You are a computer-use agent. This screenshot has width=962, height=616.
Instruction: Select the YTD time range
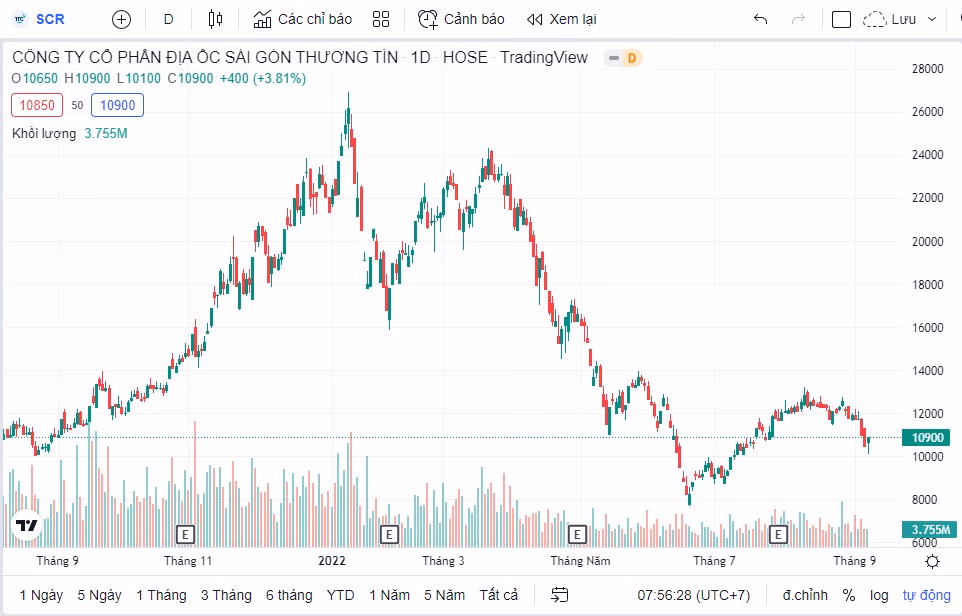[x=340, y=595]
